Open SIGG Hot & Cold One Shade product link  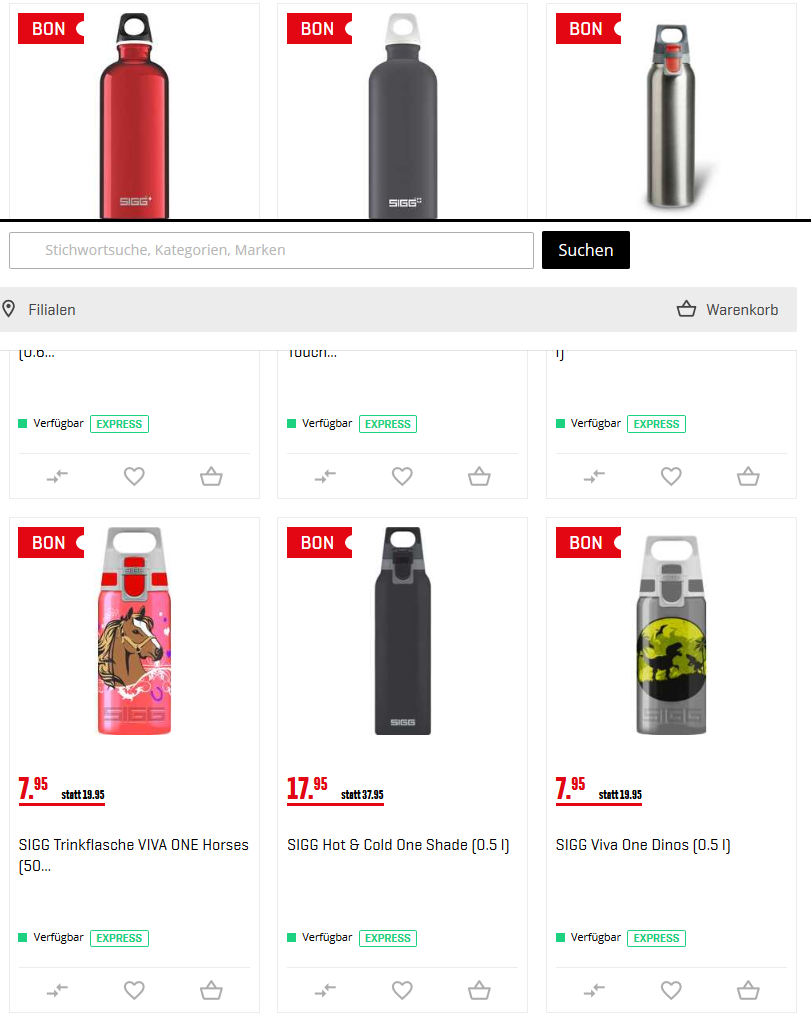tap(398, 844)
